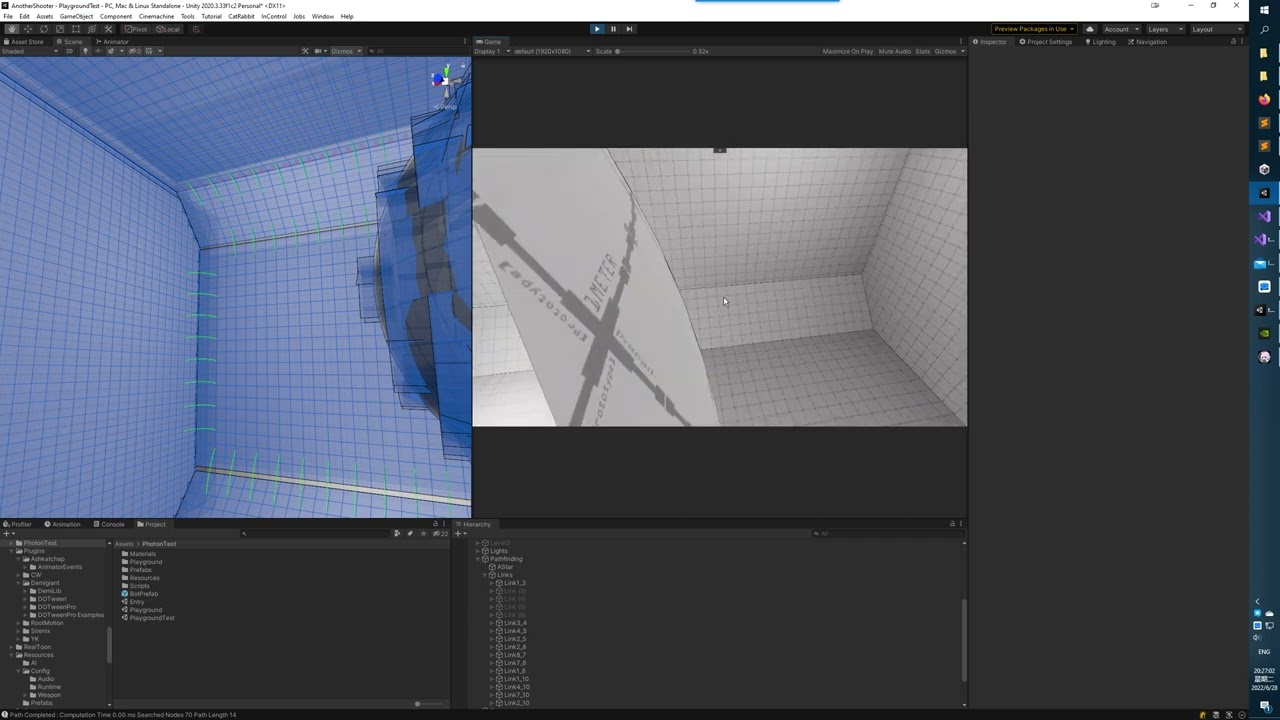1280x720 pixels.
Task: Collapse the Links hierarchy group
Action: coord(485,575)
